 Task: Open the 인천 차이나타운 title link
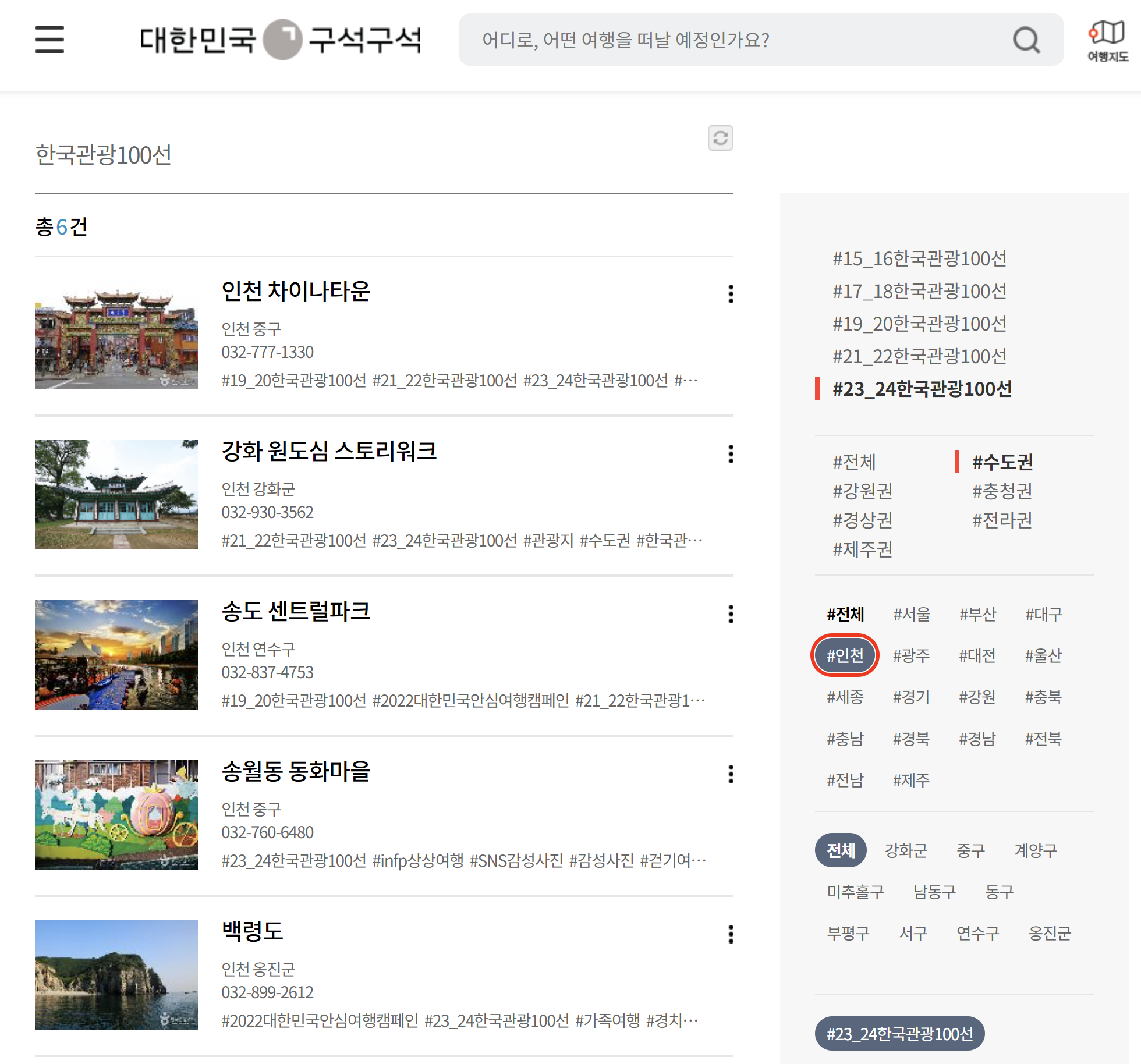[x=296, y=291]
